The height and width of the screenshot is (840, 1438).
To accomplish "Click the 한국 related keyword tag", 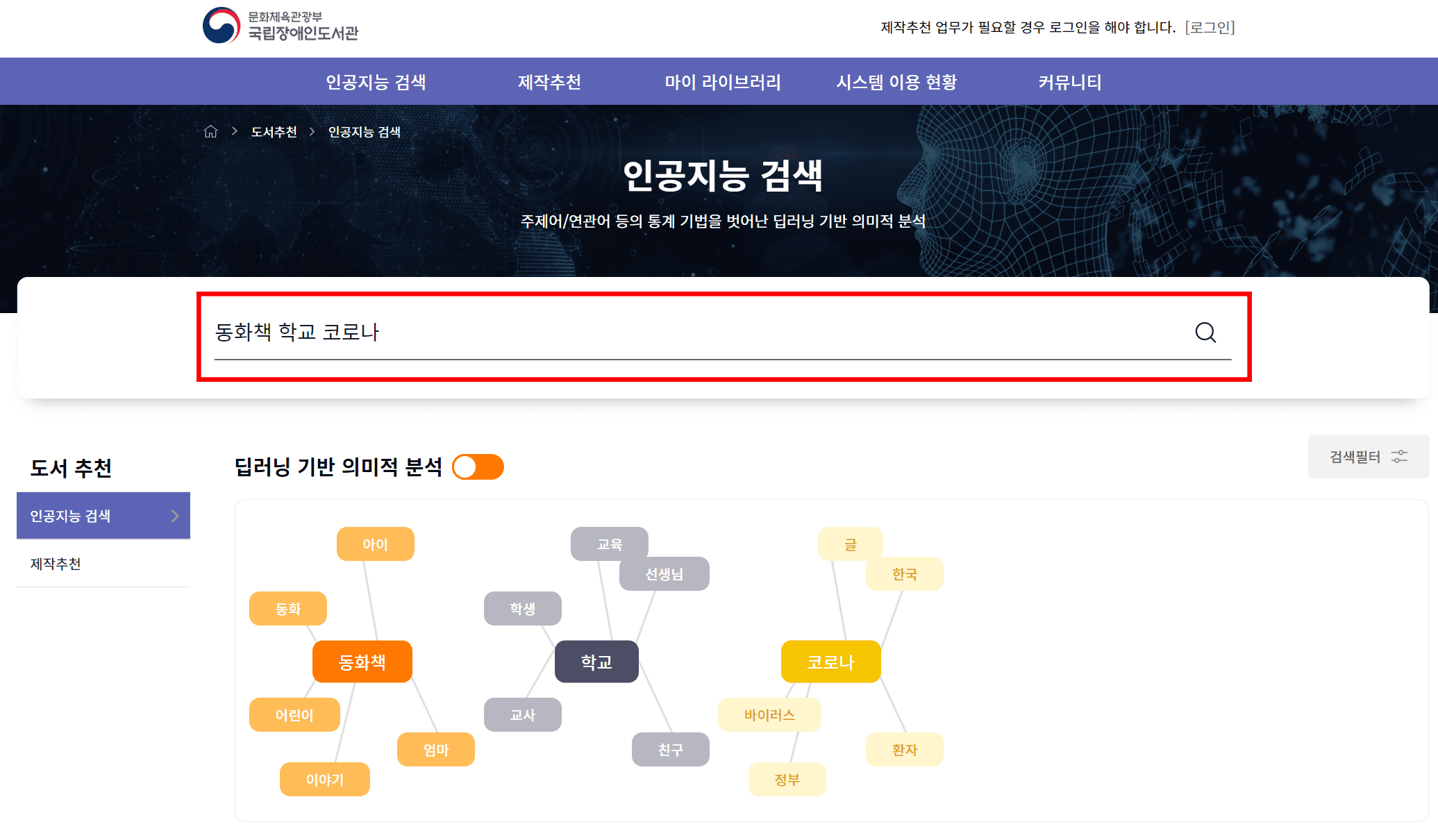I will click(x=905, y=573).
